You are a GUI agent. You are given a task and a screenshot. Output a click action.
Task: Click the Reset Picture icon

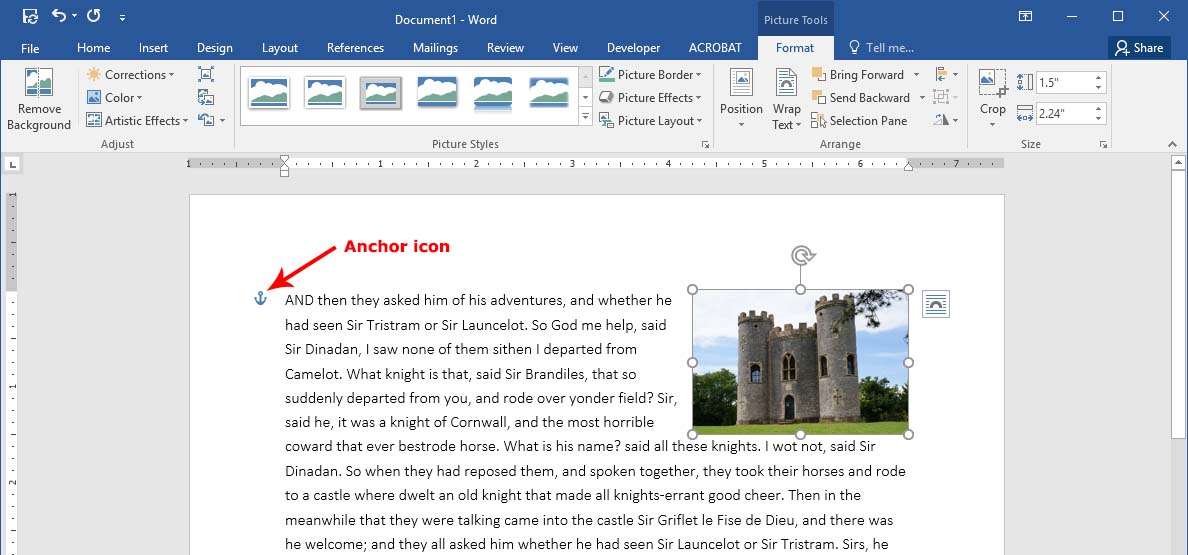click(x=205, y=120)
